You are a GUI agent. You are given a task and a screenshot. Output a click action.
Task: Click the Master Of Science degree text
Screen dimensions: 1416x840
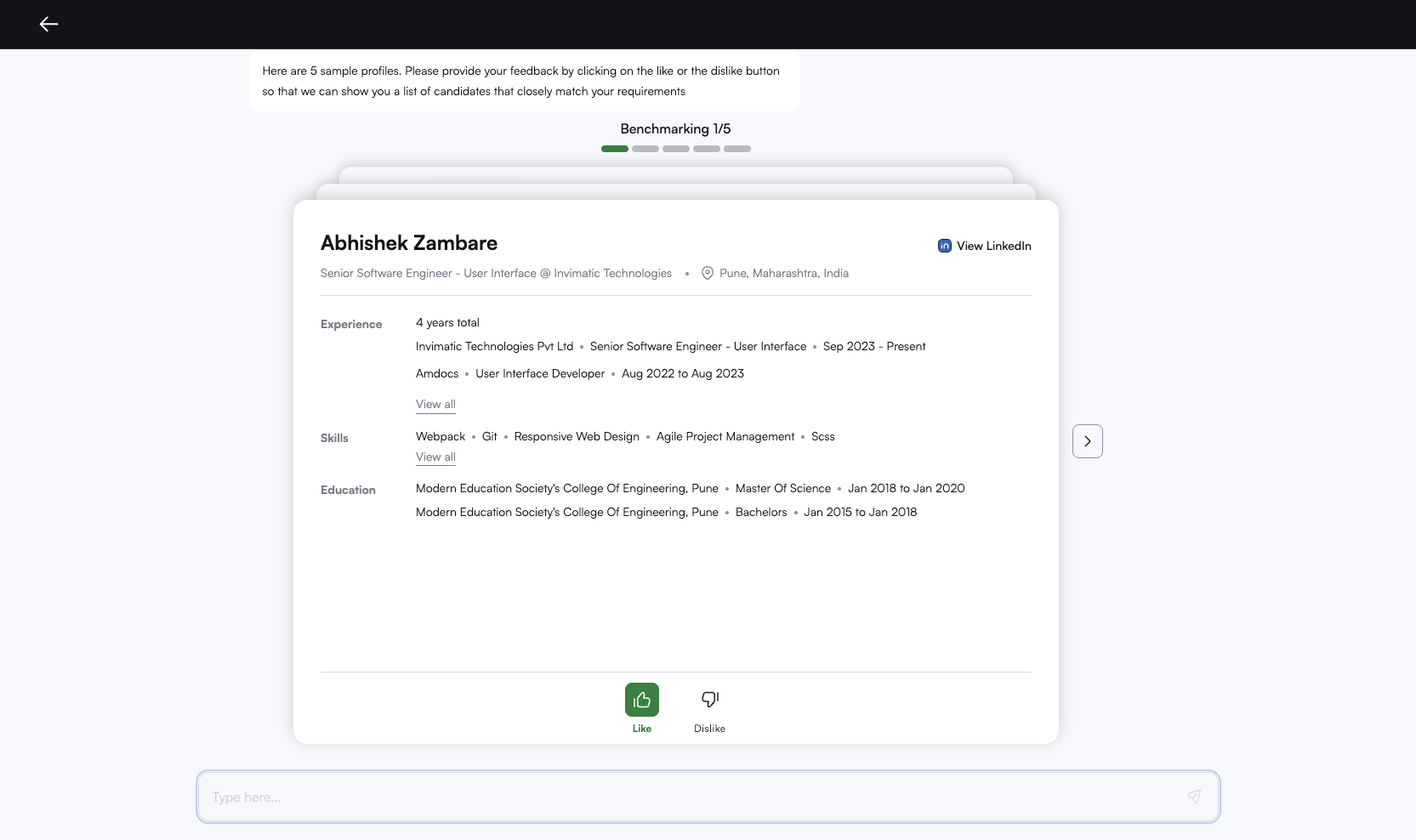point(783,488)
